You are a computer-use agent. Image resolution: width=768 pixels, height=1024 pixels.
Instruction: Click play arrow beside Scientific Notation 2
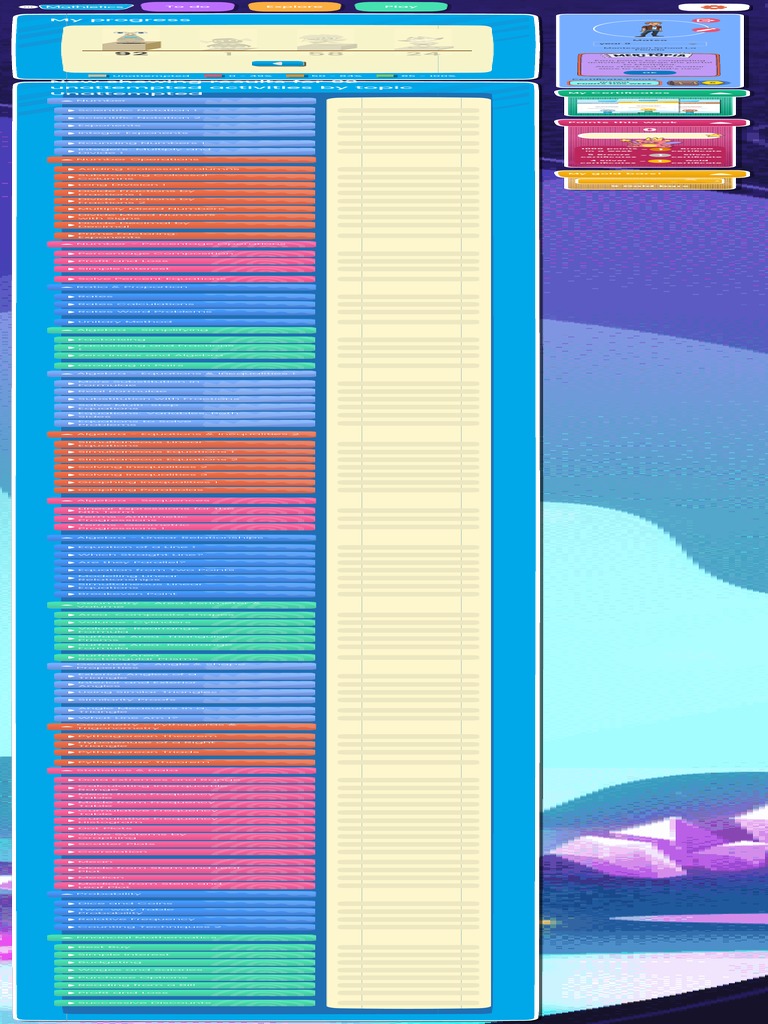coord(71,118)
